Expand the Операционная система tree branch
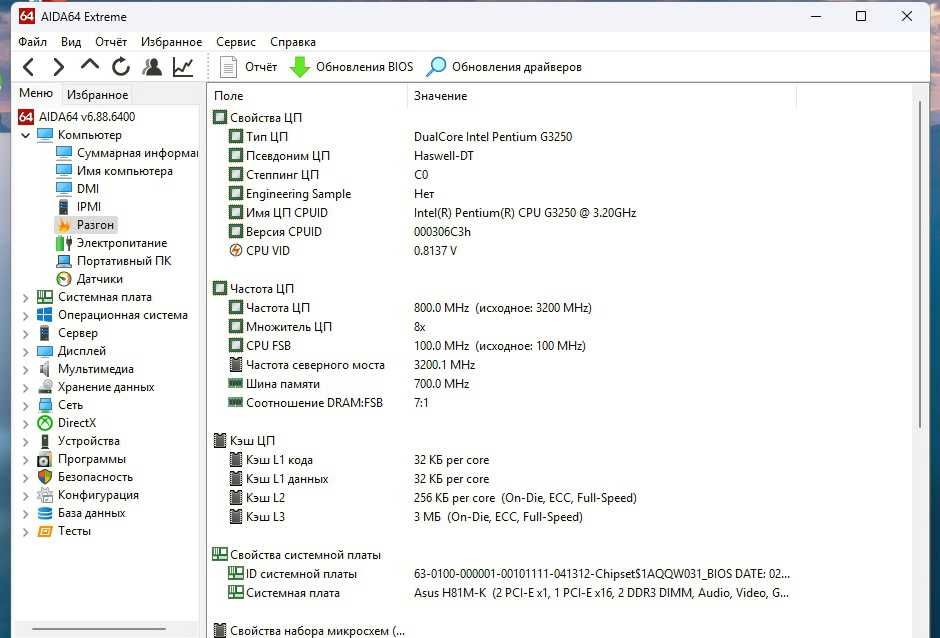Image resolution: width=940 pixels, height=638 pixels. click(25, 315)
